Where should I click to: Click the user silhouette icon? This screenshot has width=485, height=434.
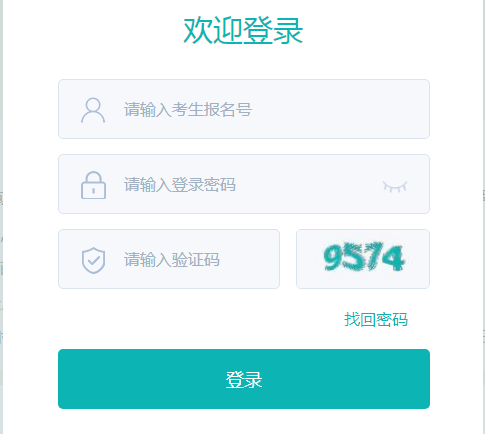click(93, 110)
